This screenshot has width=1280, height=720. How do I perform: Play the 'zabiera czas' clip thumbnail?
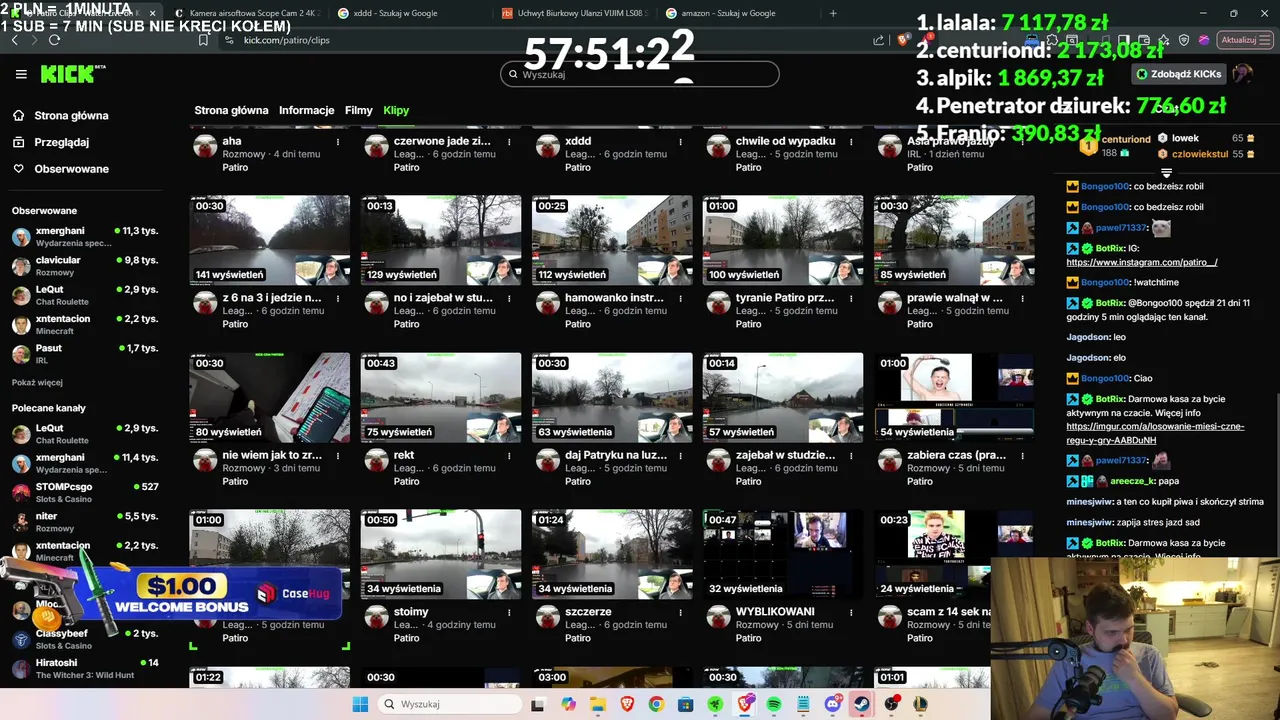pyautogui.click(x=954, y=397)
